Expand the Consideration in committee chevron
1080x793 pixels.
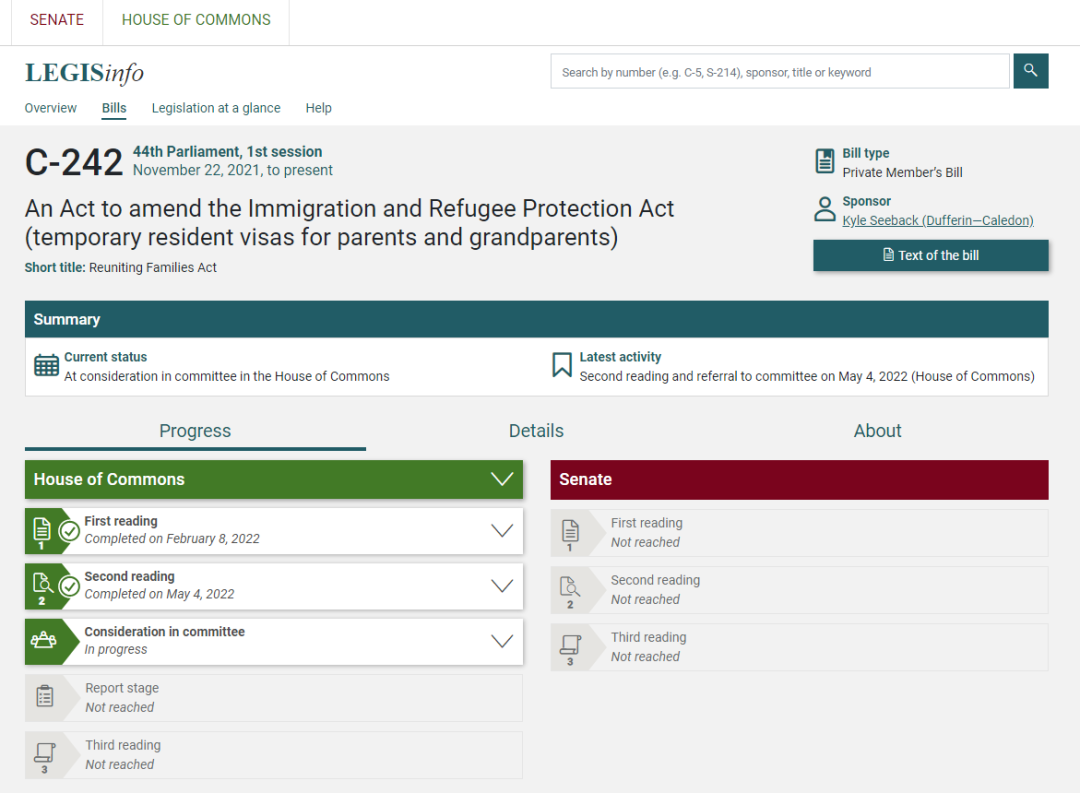[501, 641]
